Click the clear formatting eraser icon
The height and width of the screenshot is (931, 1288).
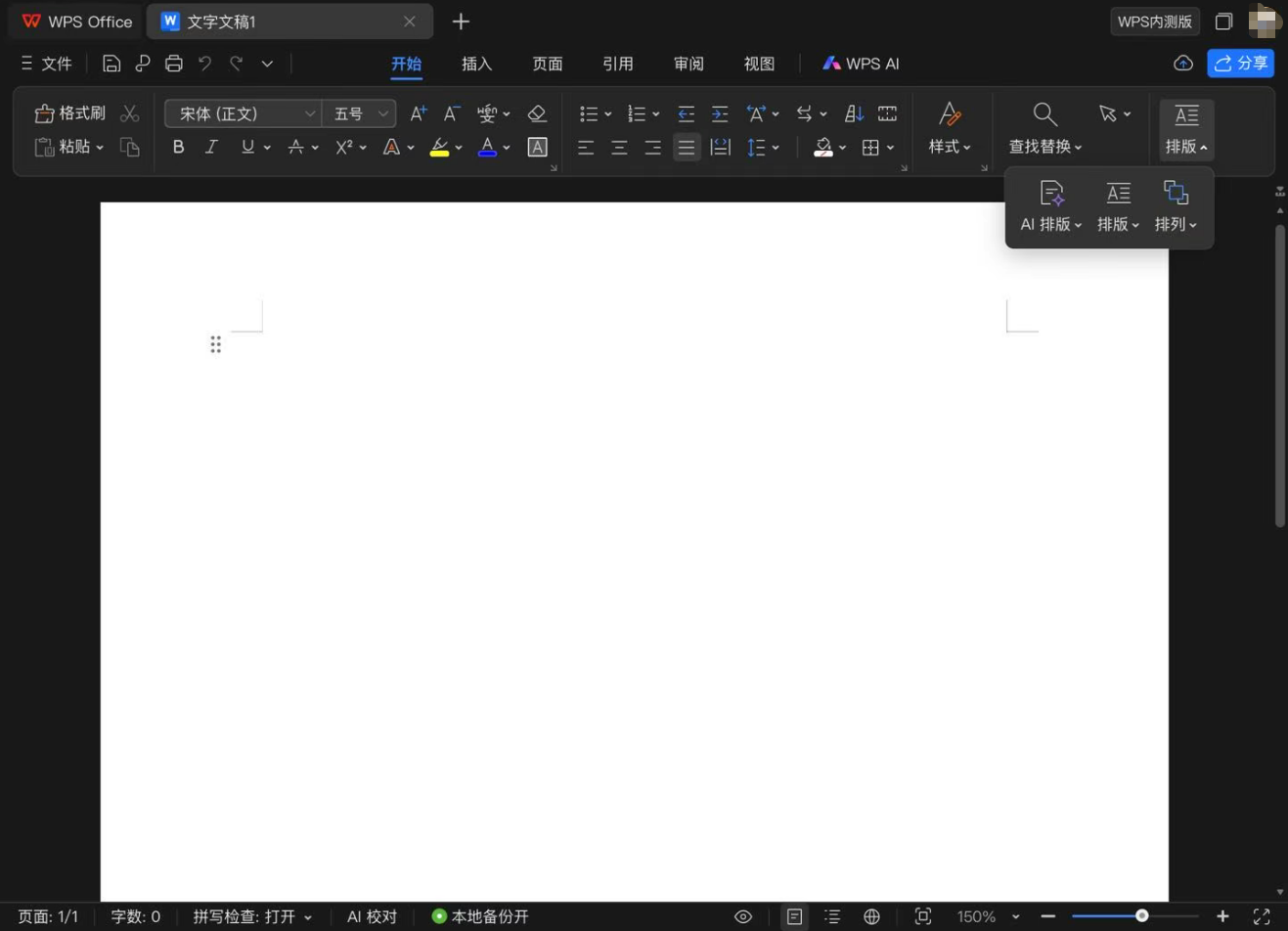pos(537,112)
